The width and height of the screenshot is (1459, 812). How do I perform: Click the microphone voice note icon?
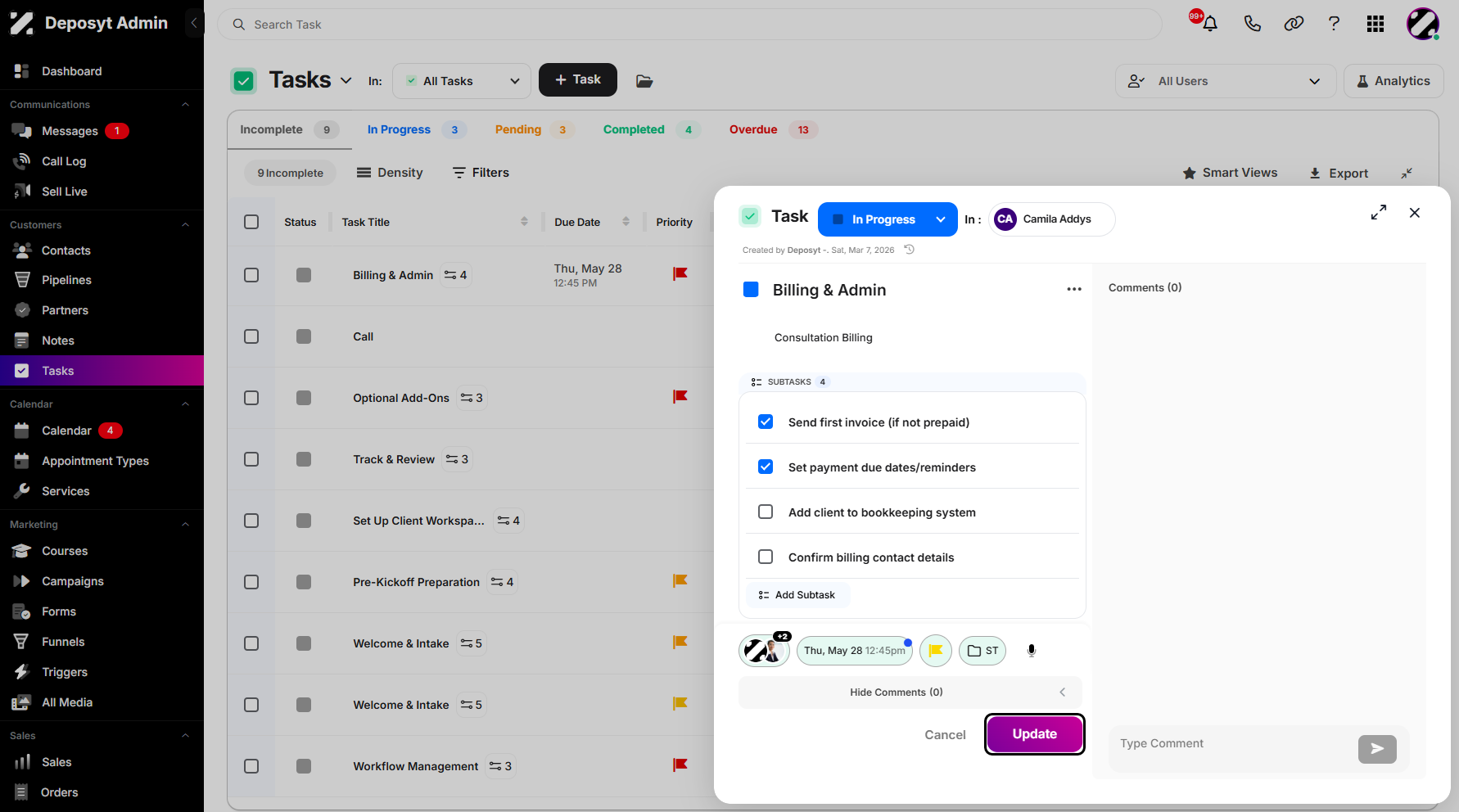click(1032, 651)
